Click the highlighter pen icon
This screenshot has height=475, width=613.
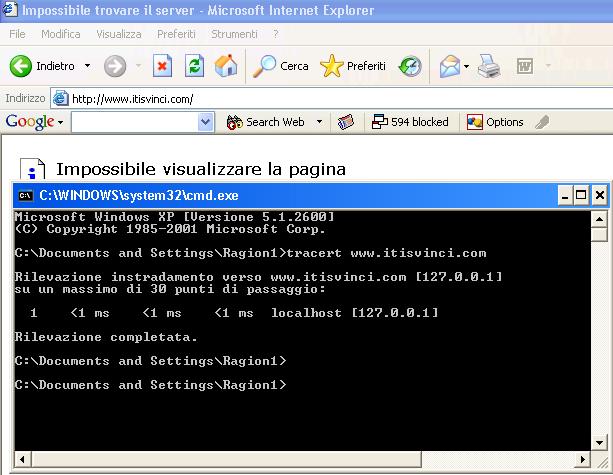[x=542, y=122]
